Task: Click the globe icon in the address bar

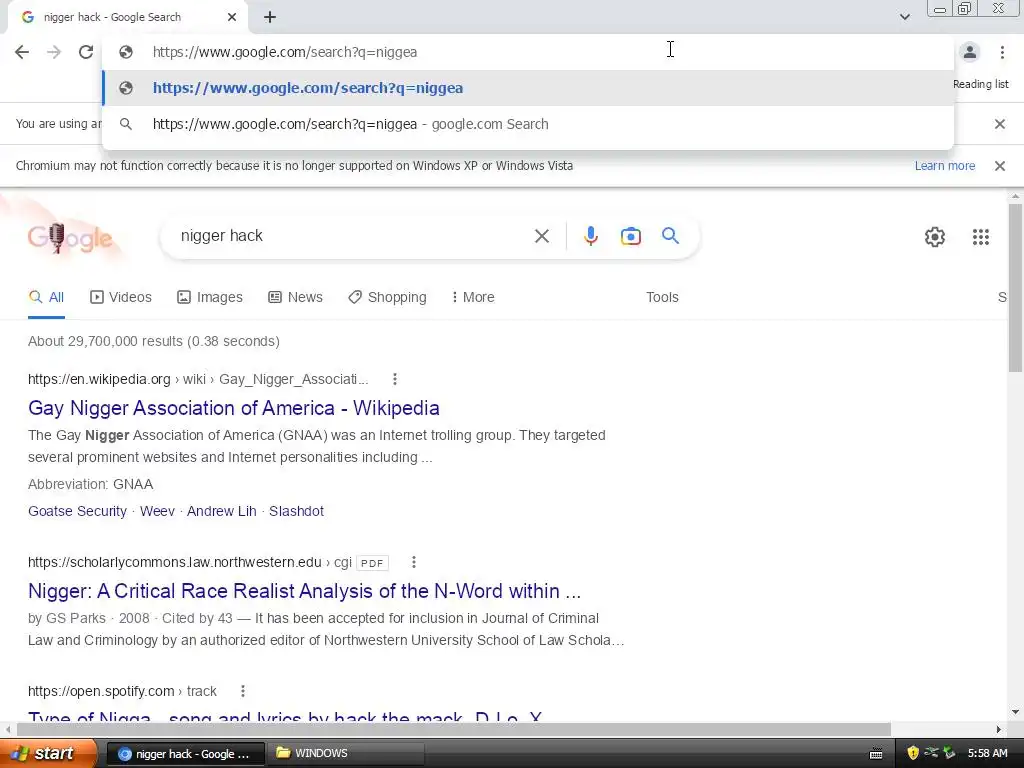Action: [x=126, y=52]
